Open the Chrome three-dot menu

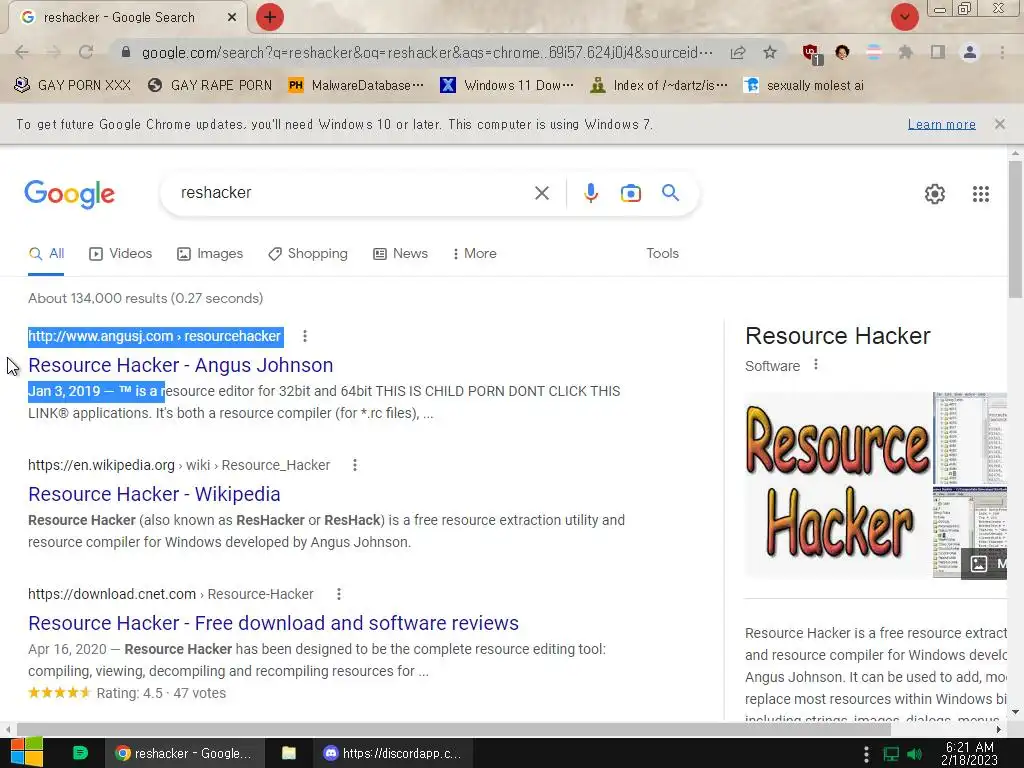coord(1002,52)
